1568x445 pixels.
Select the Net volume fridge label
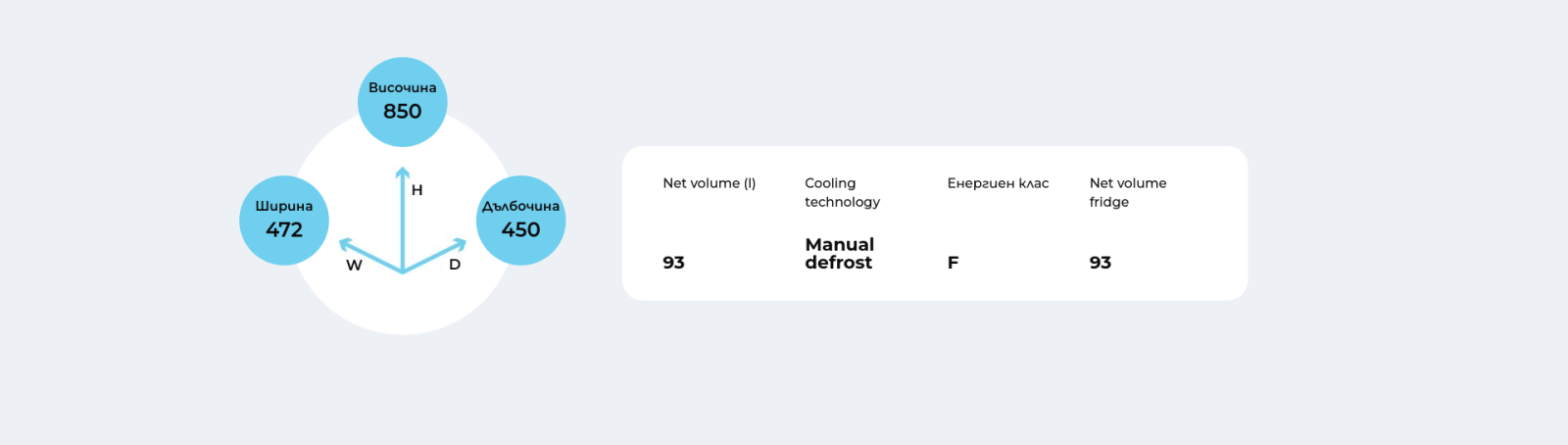click(1128, 192)
